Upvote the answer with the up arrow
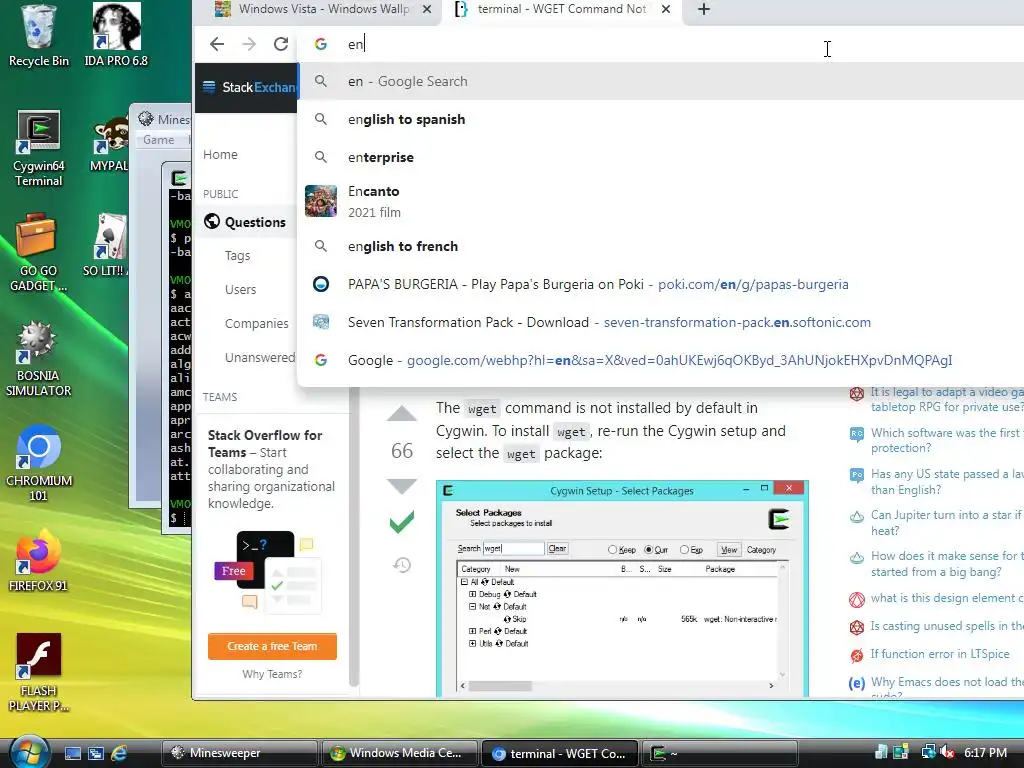Viewport: 1024px width, 768px height. click(402, 414)
